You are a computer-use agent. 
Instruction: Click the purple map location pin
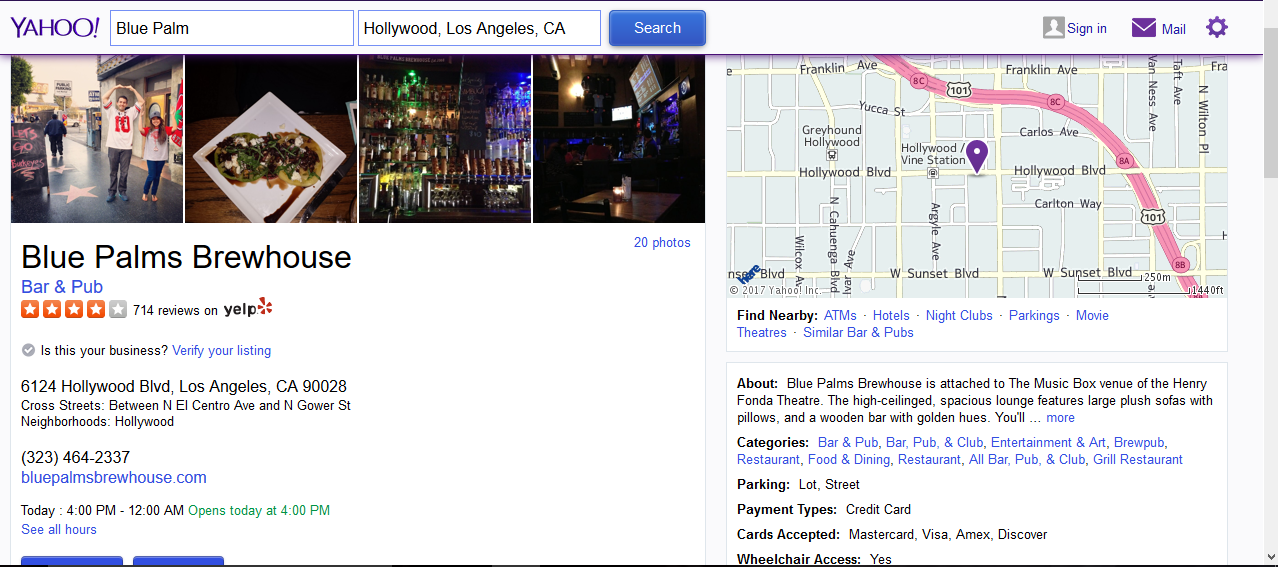[976, 157]
